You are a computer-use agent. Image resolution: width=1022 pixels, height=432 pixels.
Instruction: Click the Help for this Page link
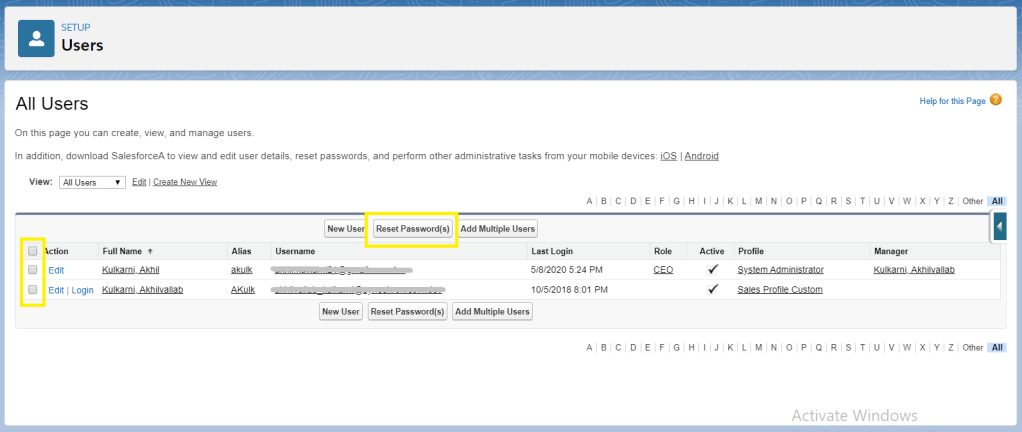tap(952, 102)
